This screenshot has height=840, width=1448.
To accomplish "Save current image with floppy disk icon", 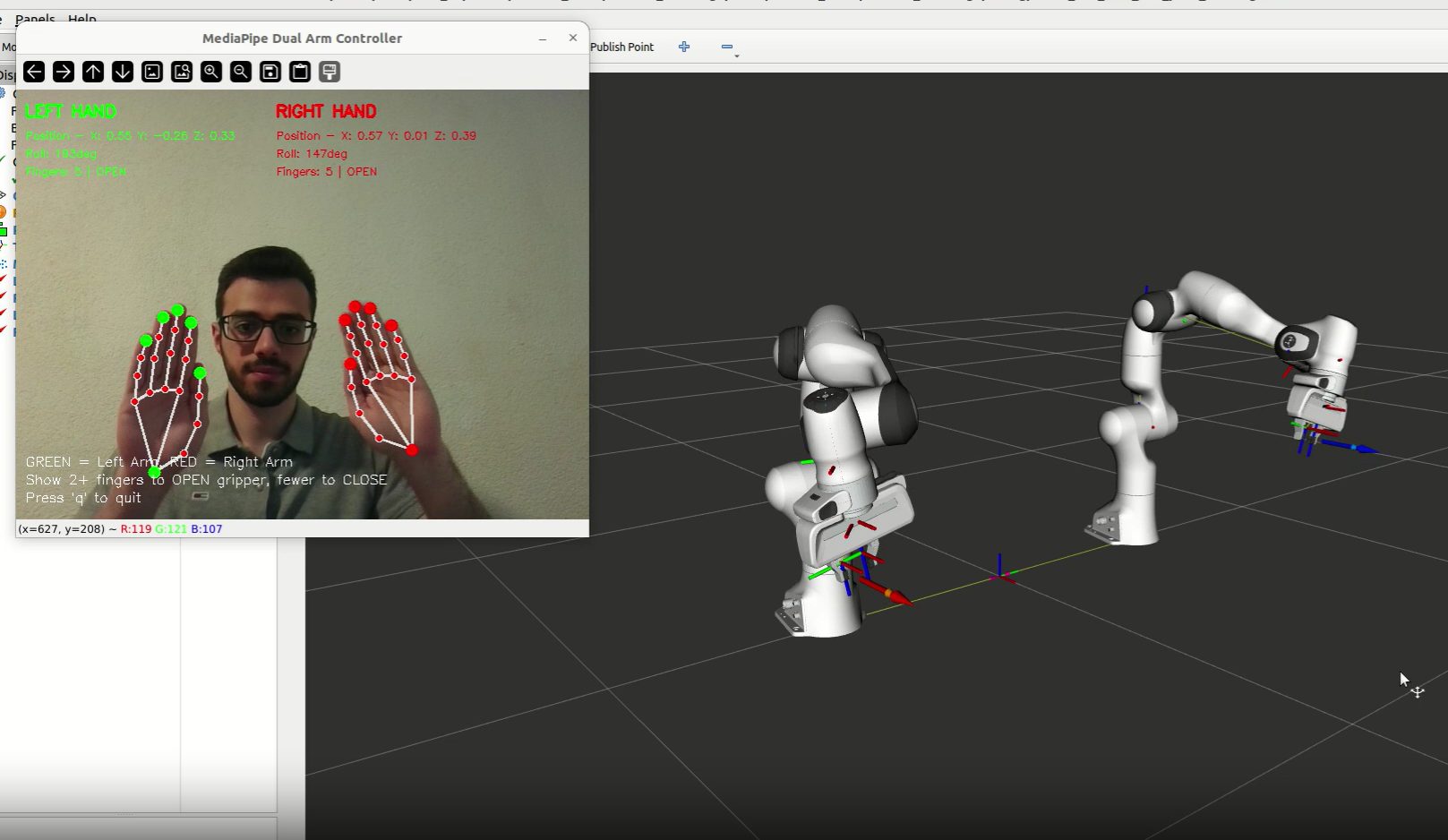I will (x=270, y=72).
